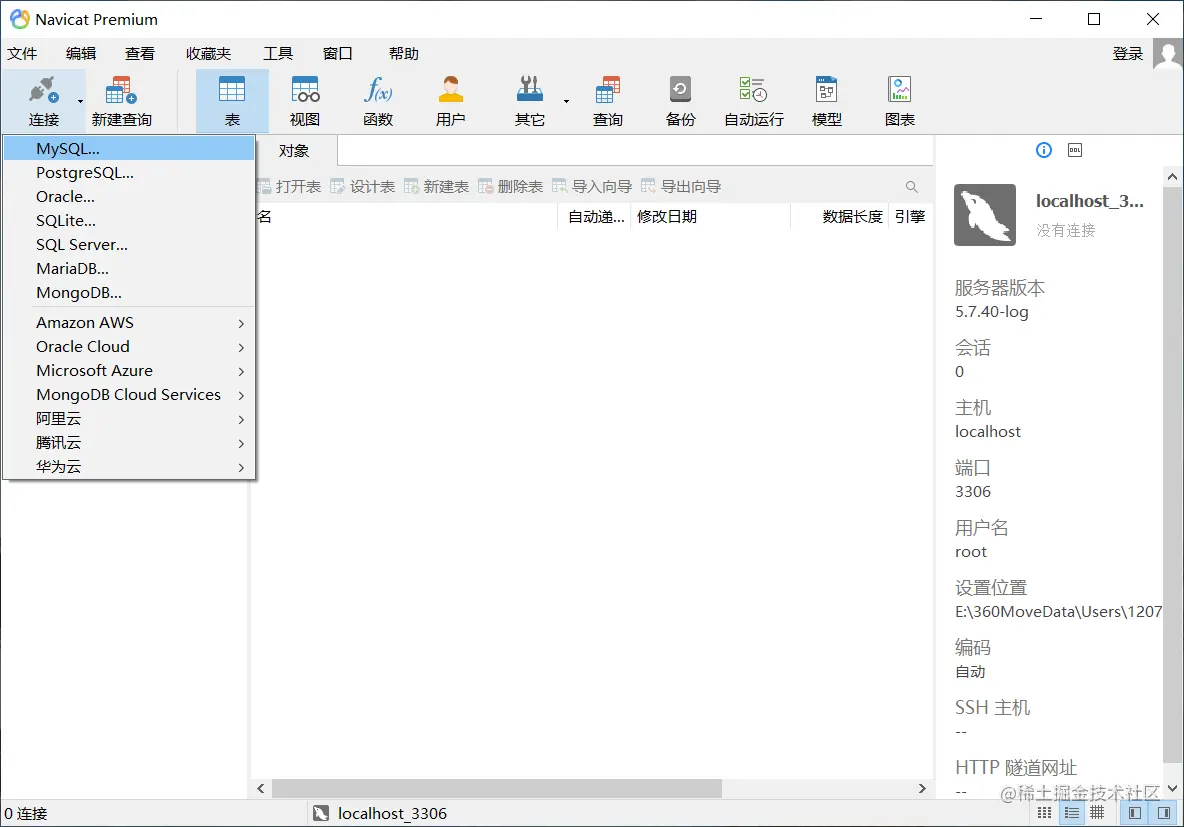
Task: Choose MariaDB... from connection menu
Action: click(129, 269)
